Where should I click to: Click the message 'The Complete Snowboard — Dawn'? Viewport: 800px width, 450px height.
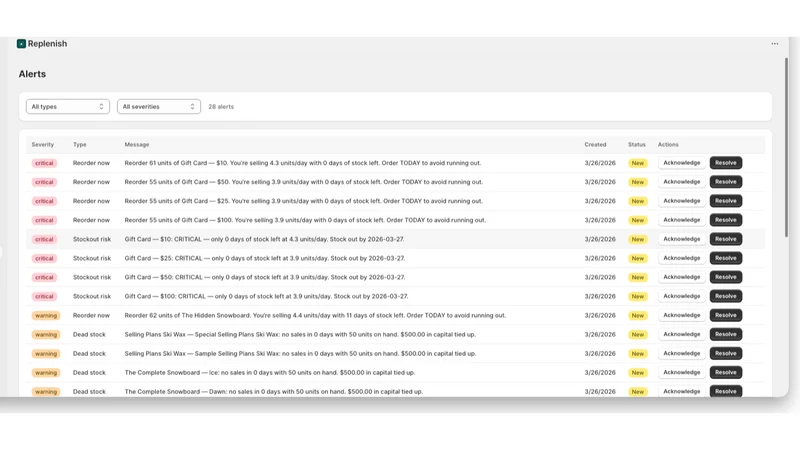[x=273, y=391]
